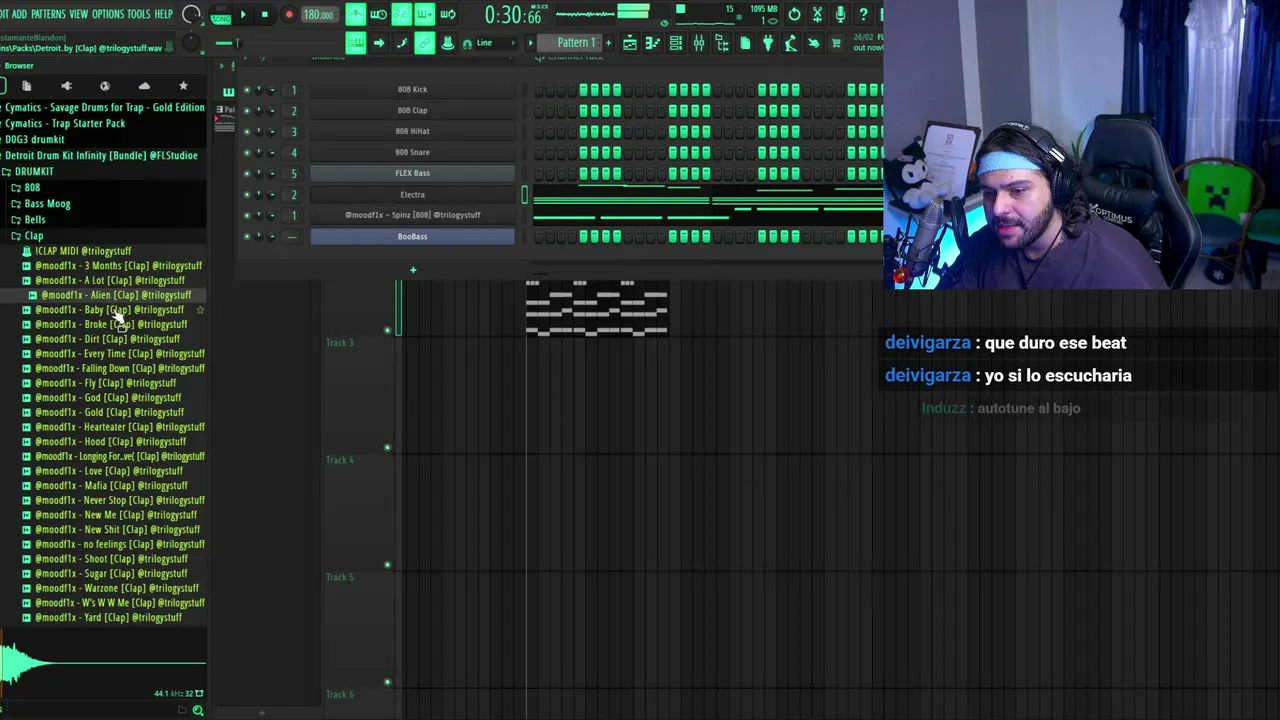The width and height of the screenshot is (1280, 720).
Task: Open the Mixer view icon
Action: click(699, 43)
